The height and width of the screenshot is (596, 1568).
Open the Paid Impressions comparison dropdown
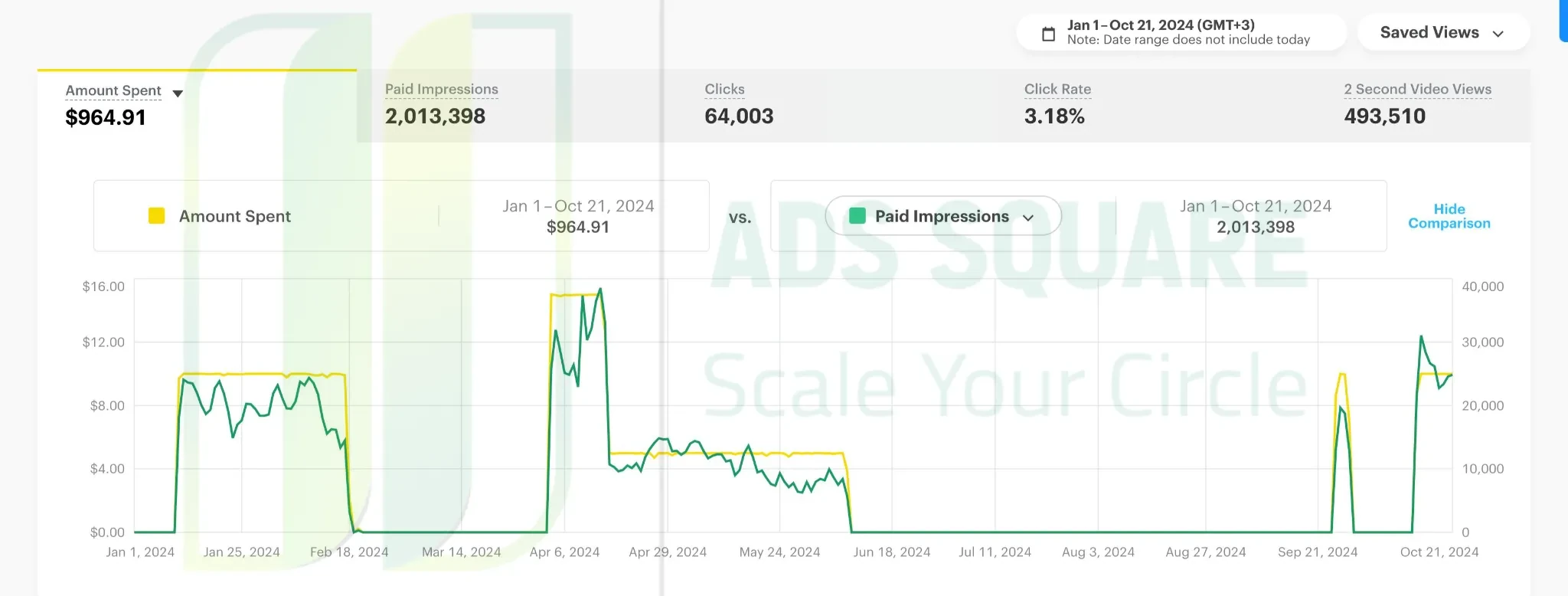pos(943,216)
